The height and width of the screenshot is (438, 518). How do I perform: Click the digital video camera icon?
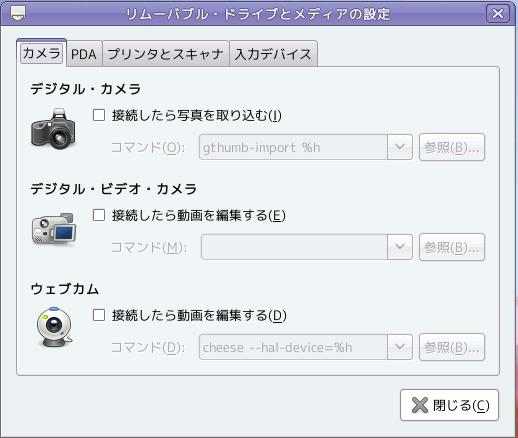click(54, 229)
